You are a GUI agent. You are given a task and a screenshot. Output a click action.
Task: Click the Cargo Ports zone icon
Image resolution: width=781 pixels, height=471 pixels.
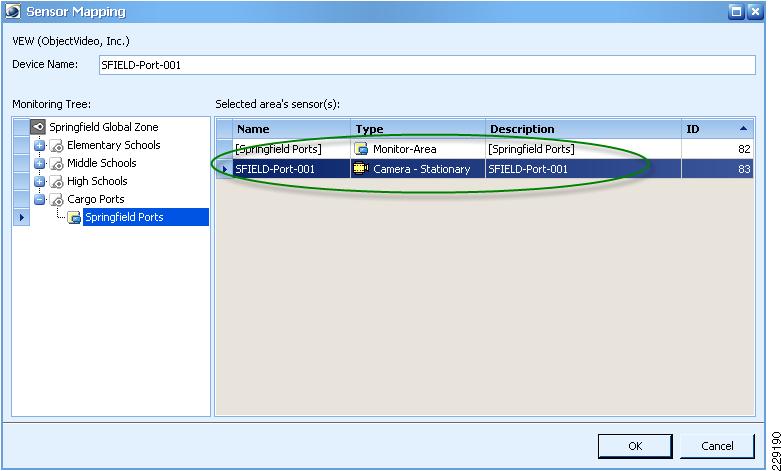tap(57, 200)
